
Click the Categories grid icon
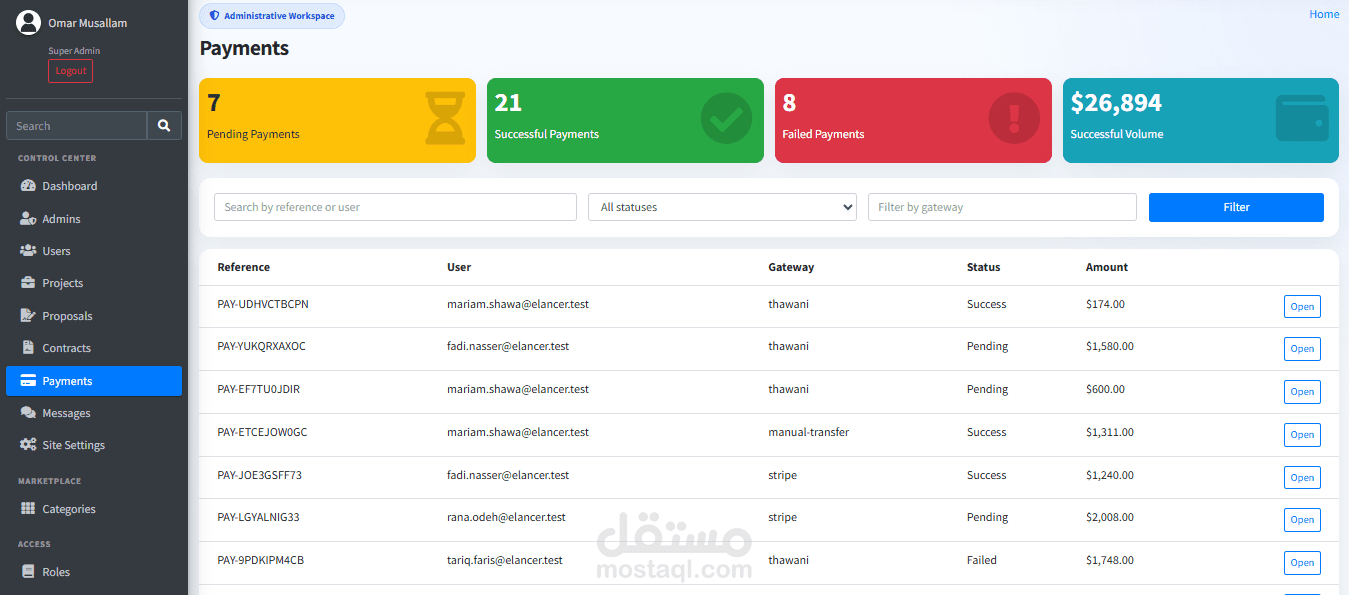(28, 509)
